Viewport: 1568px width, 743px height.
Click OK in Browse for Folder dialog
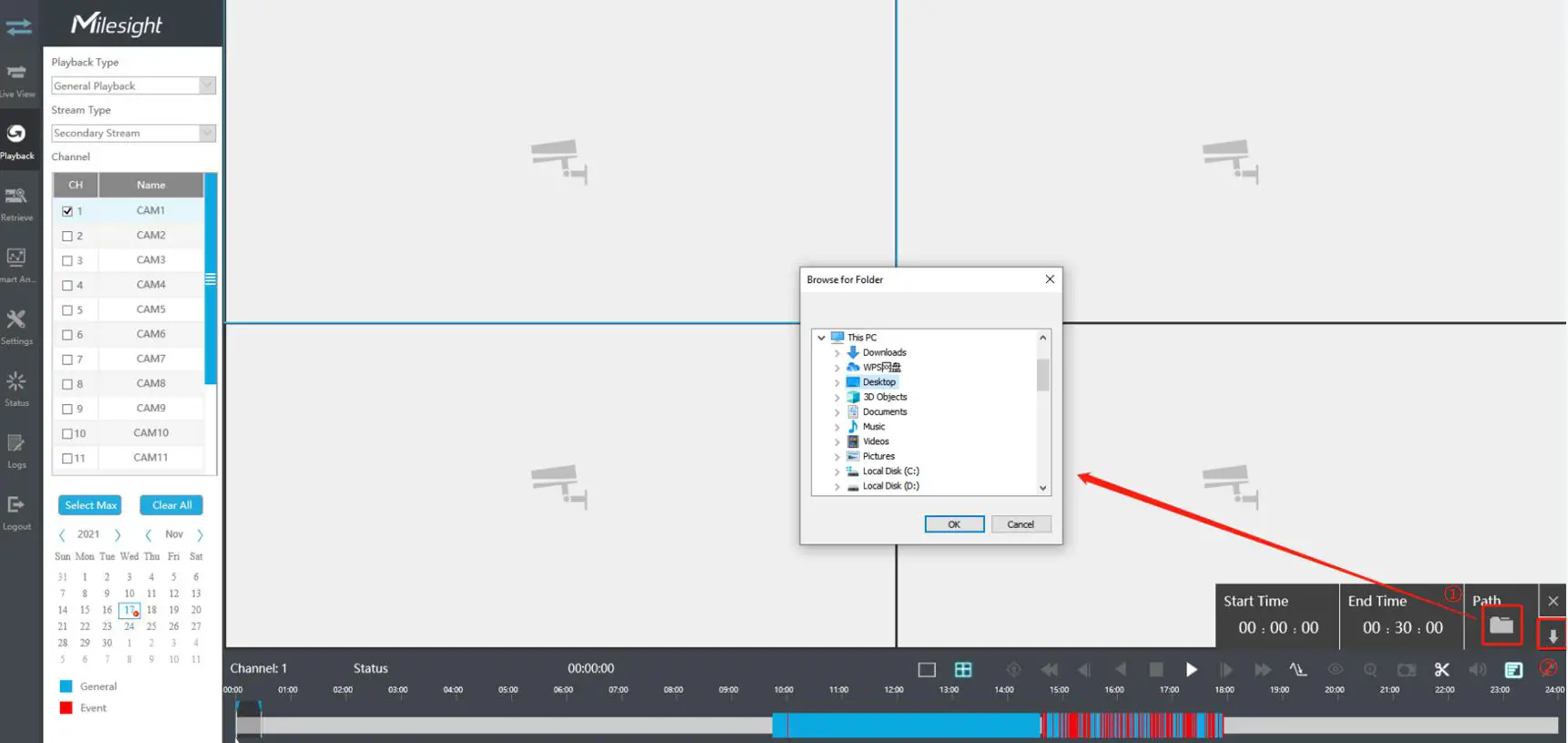(954, 524)
